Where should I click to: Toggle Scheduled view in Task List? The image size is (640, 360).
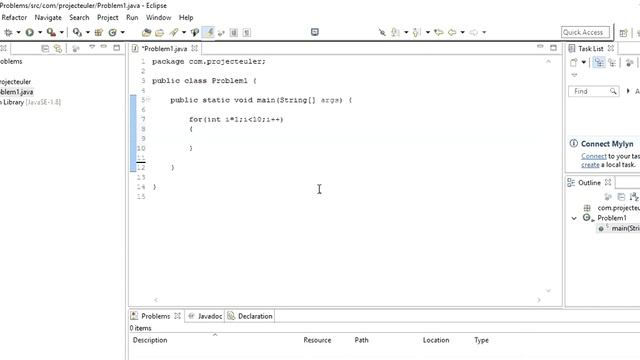click(612, 62)
